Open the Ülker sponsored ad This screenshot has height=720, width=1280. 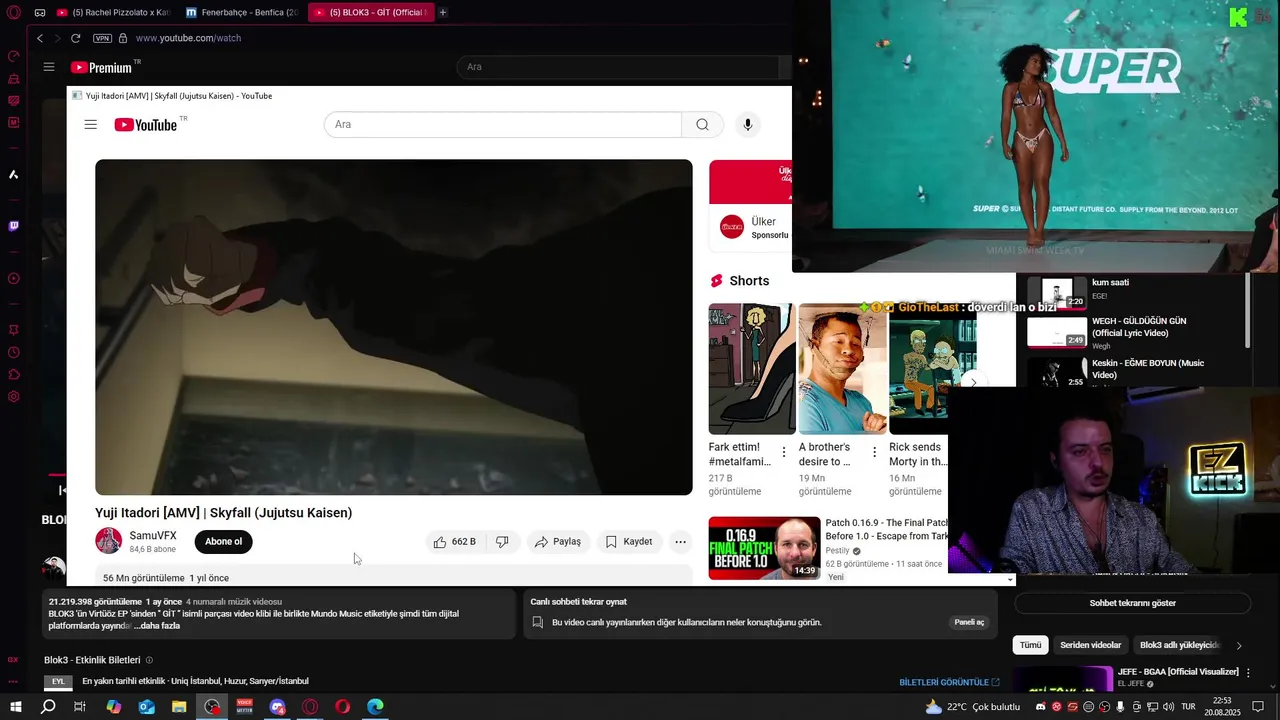click(750, 205)
